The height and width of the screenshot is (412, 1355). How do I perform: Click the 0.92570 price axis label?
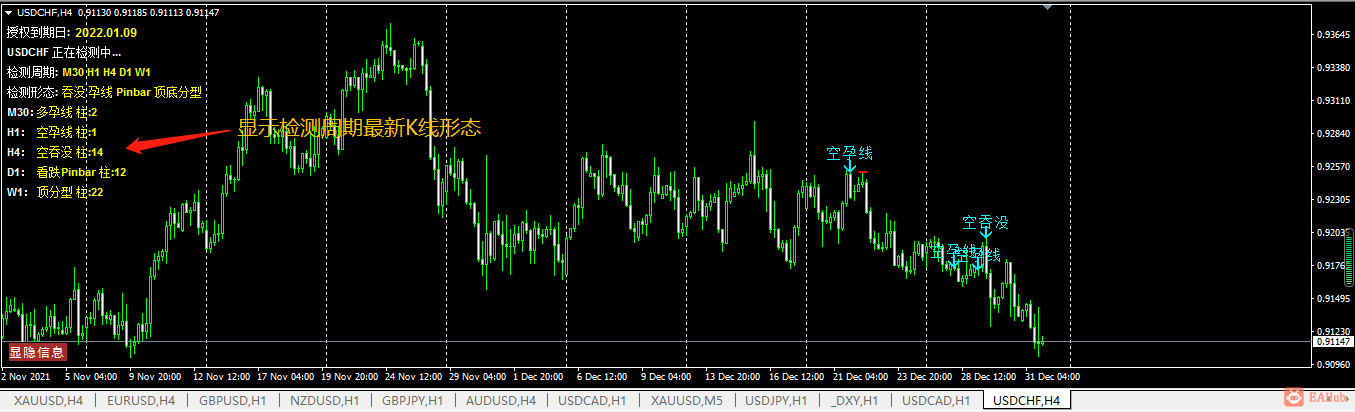coord(1334,167)
